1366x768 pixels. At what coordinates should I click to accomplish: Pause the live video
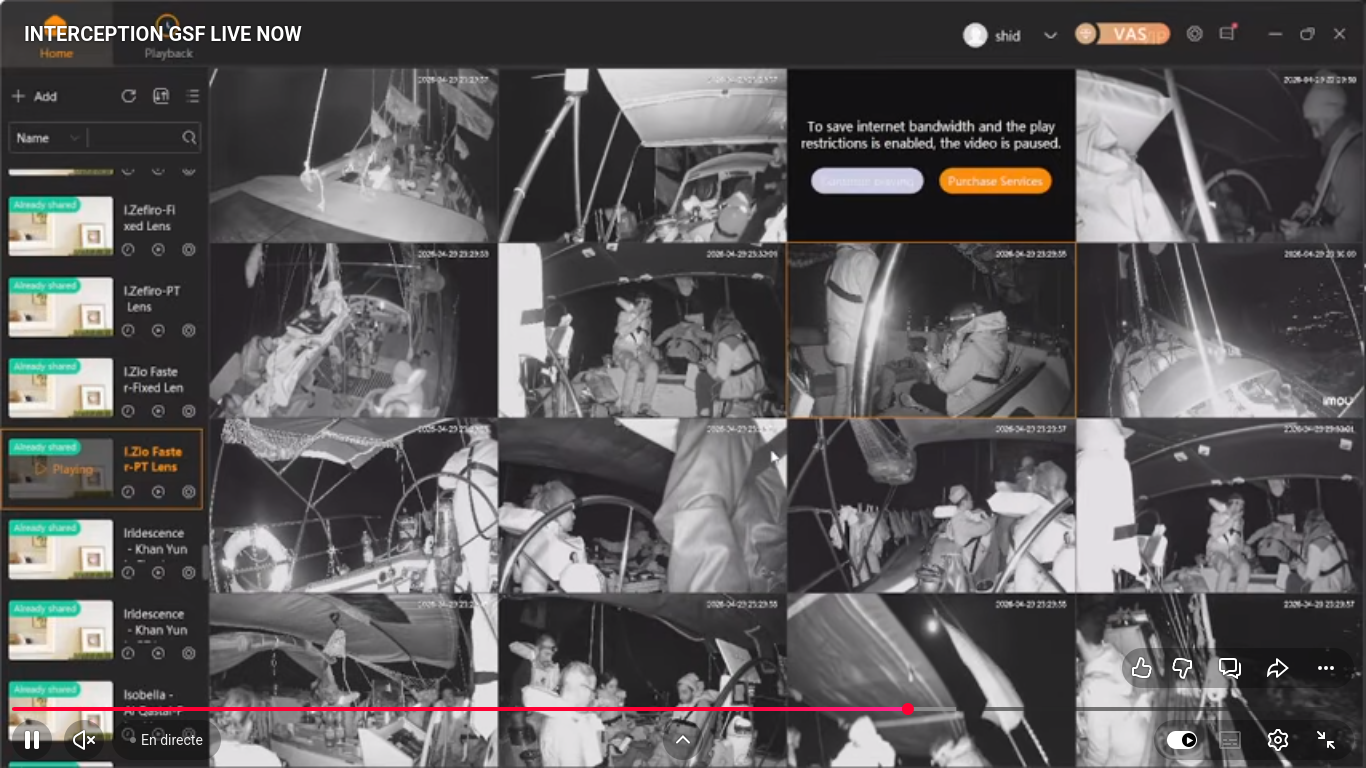[x=32, y=740]
